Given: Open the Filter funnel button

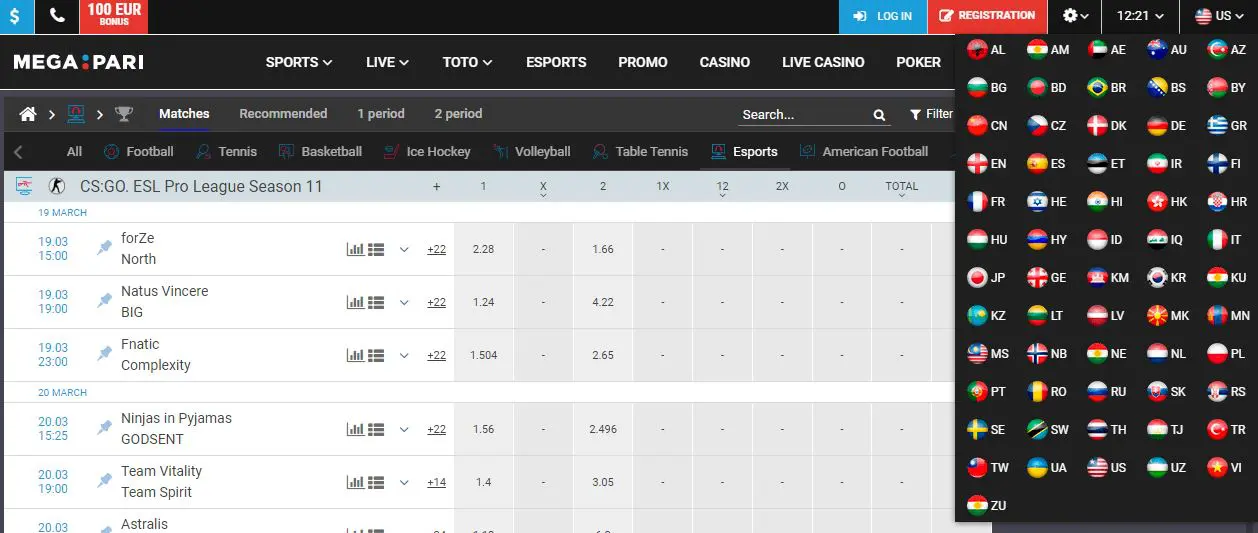Looking at the screenshot, I should tap(931, 114).
